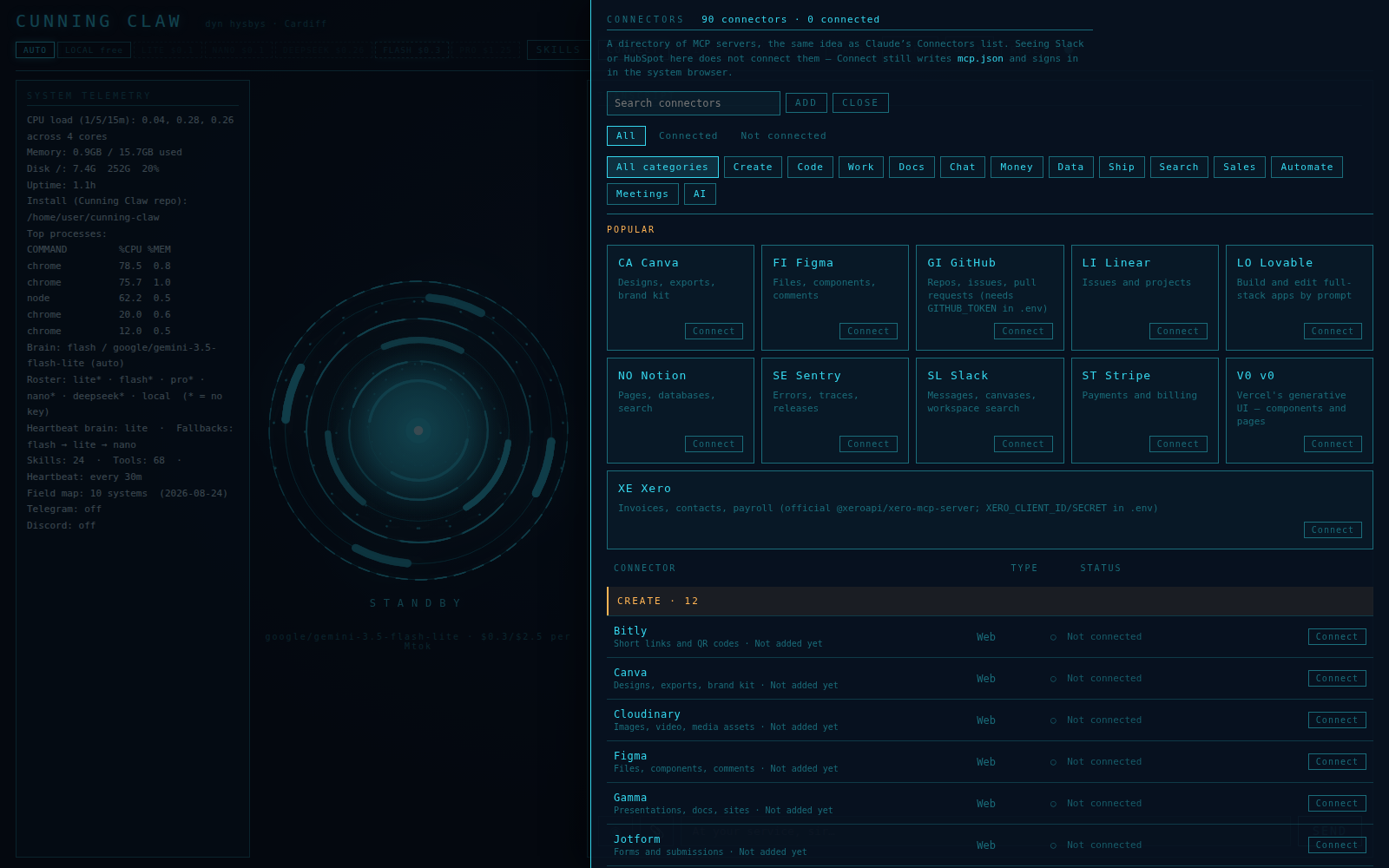Click the Gamma row name

click(x=630, y=798)
